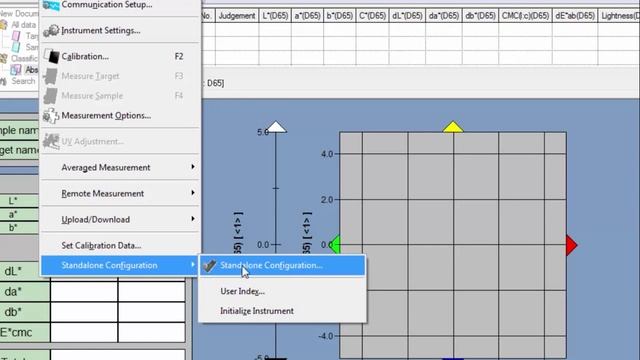Click the da* row label
640x360 pixels.
(24, 291)
